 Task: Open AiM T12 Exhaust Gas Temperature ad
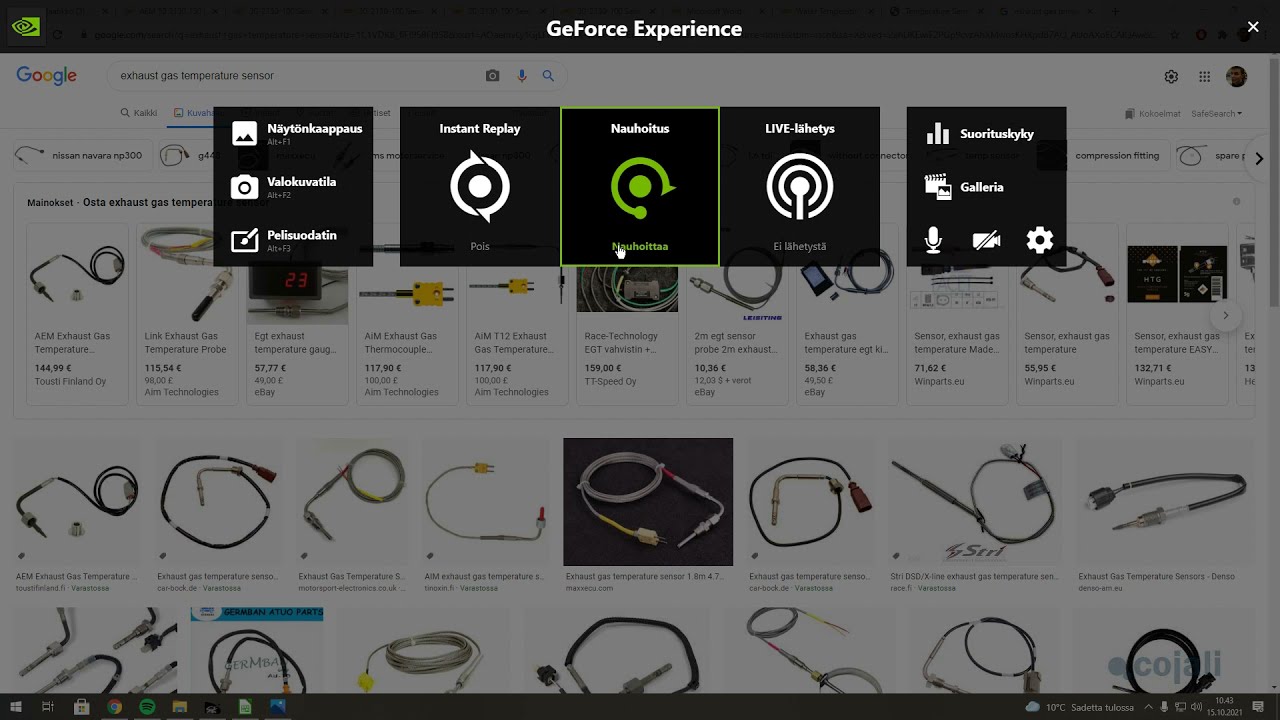[x=517, y=313]
